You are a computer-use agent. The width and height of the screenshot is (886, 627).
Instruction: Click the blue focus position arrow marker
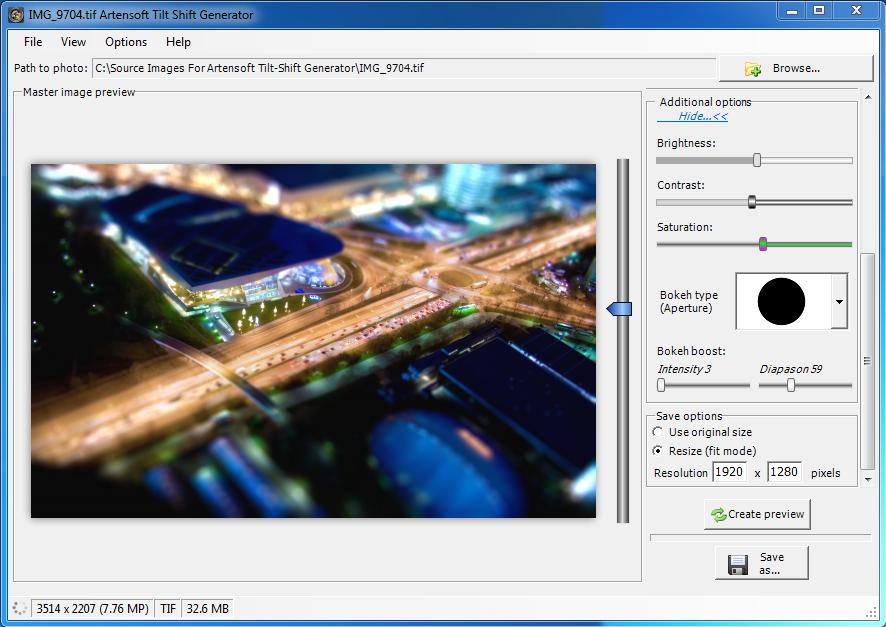click(x=619, y=308)
